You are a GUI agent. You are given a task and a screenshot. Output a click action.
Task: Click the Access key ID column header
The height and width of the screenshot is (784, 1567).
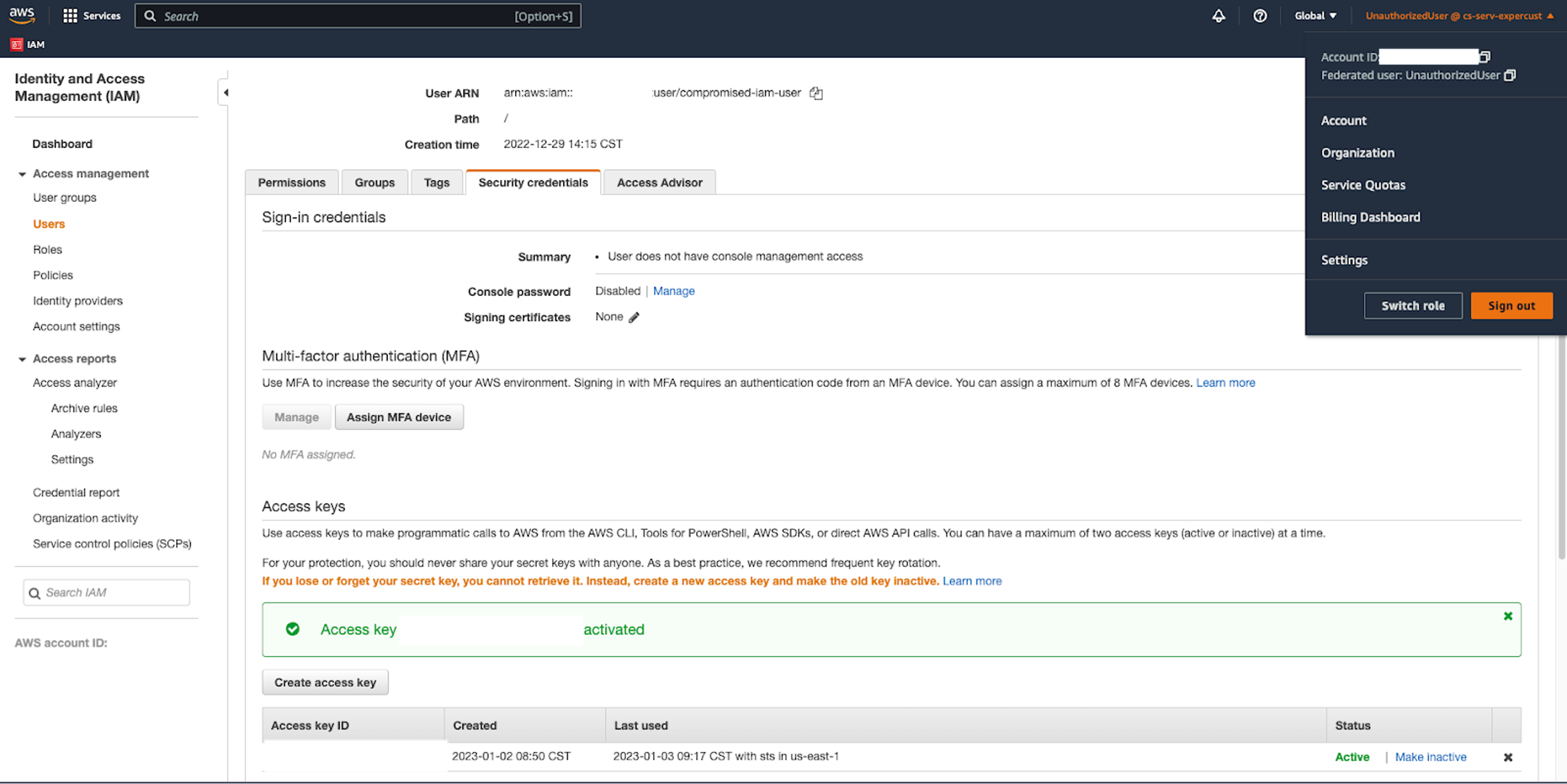coord(353,725)
